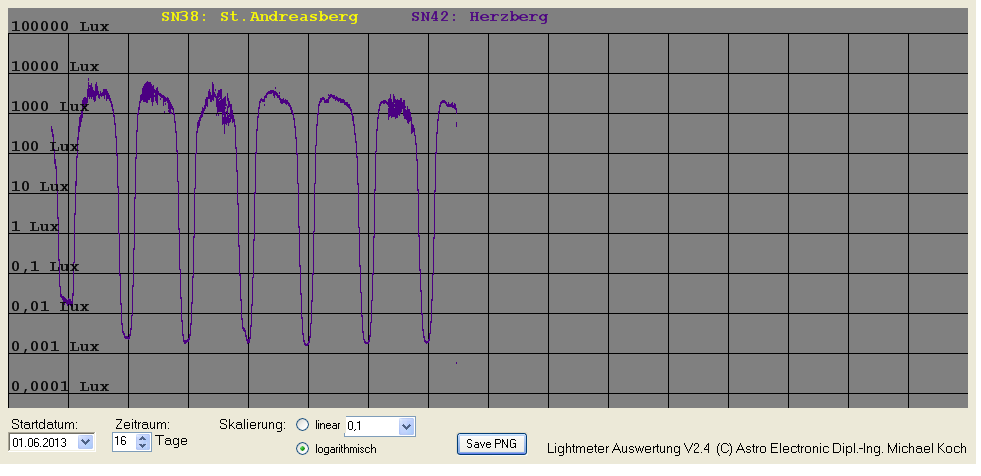Click the SN42: Herzberg legend label
Image resolution: width=981 pixels, height=476 pixels.
pos(479,18)
